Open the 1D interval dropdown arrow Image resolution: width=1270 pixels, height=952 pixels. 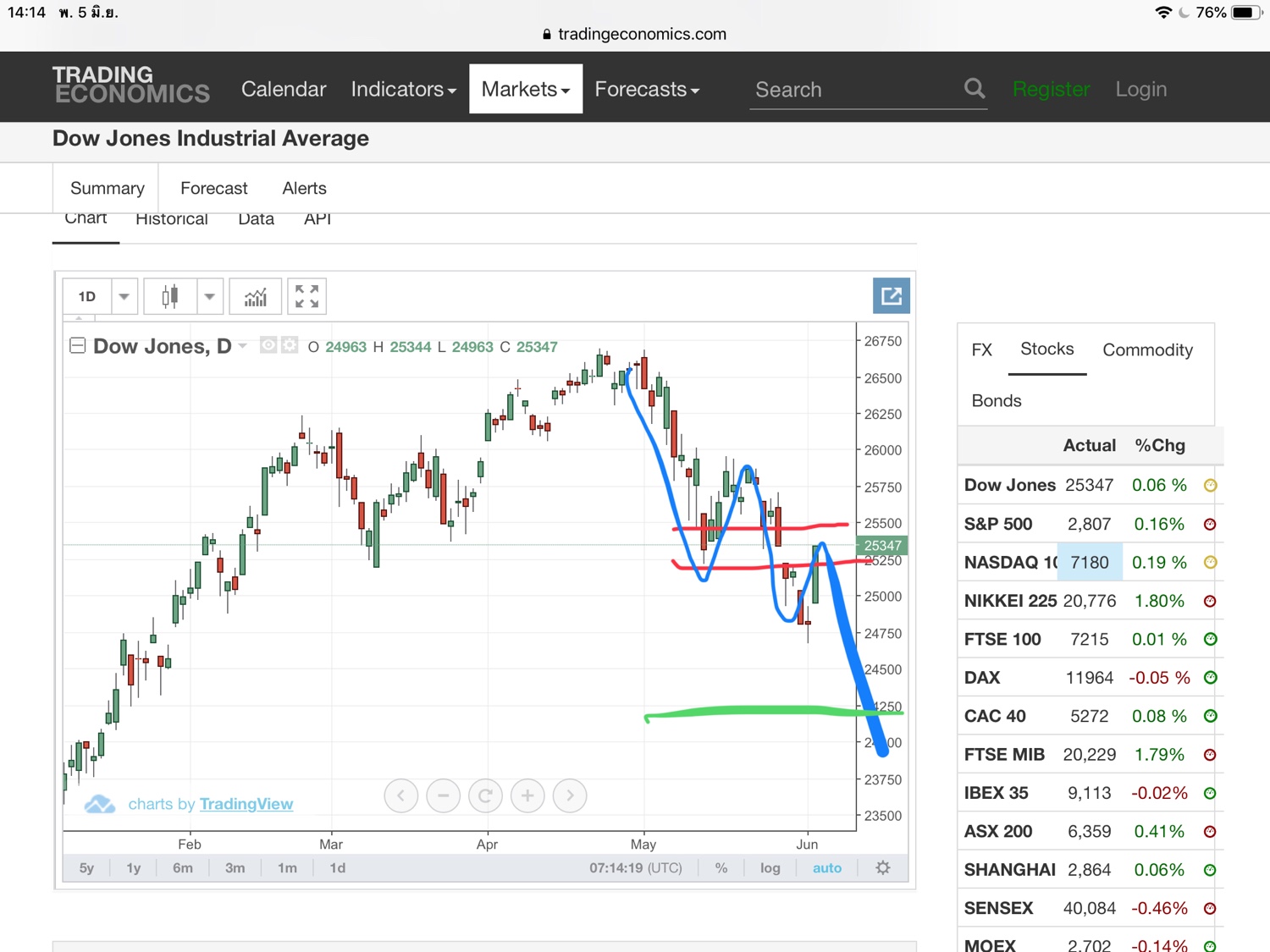(x=124, y=296)
